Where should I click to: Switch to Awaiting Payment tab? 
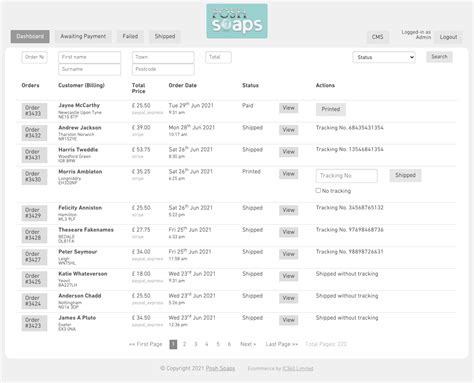[x=83, y=36]
